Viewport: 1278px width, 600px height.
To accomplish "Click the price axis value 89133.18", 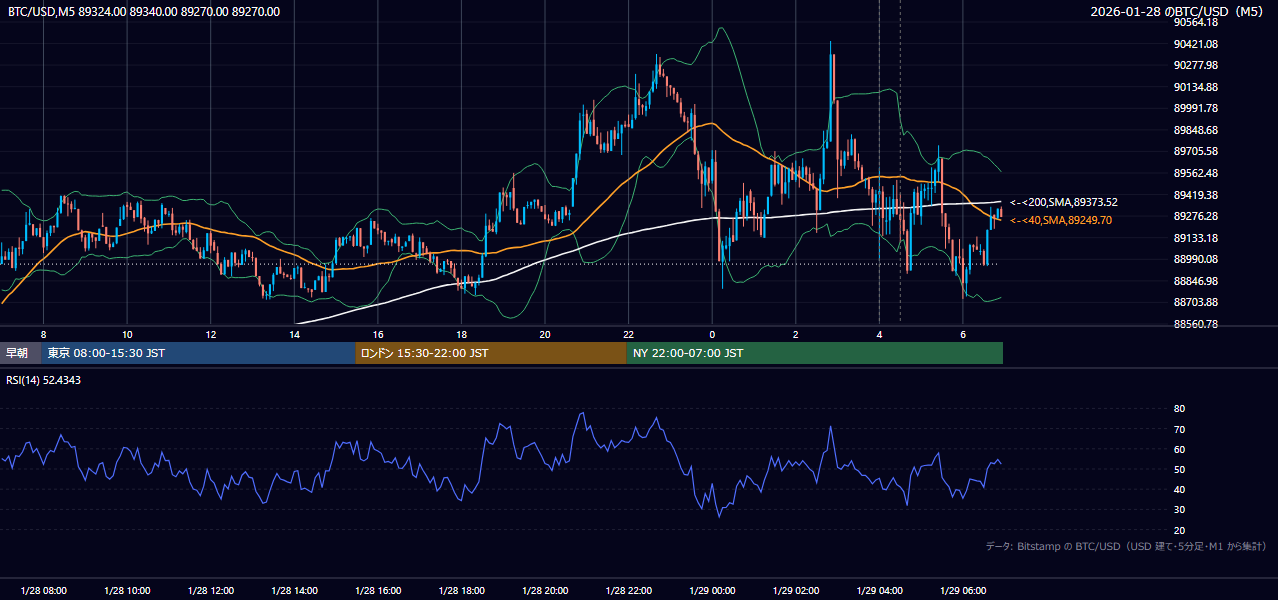I will (1196, 238).
